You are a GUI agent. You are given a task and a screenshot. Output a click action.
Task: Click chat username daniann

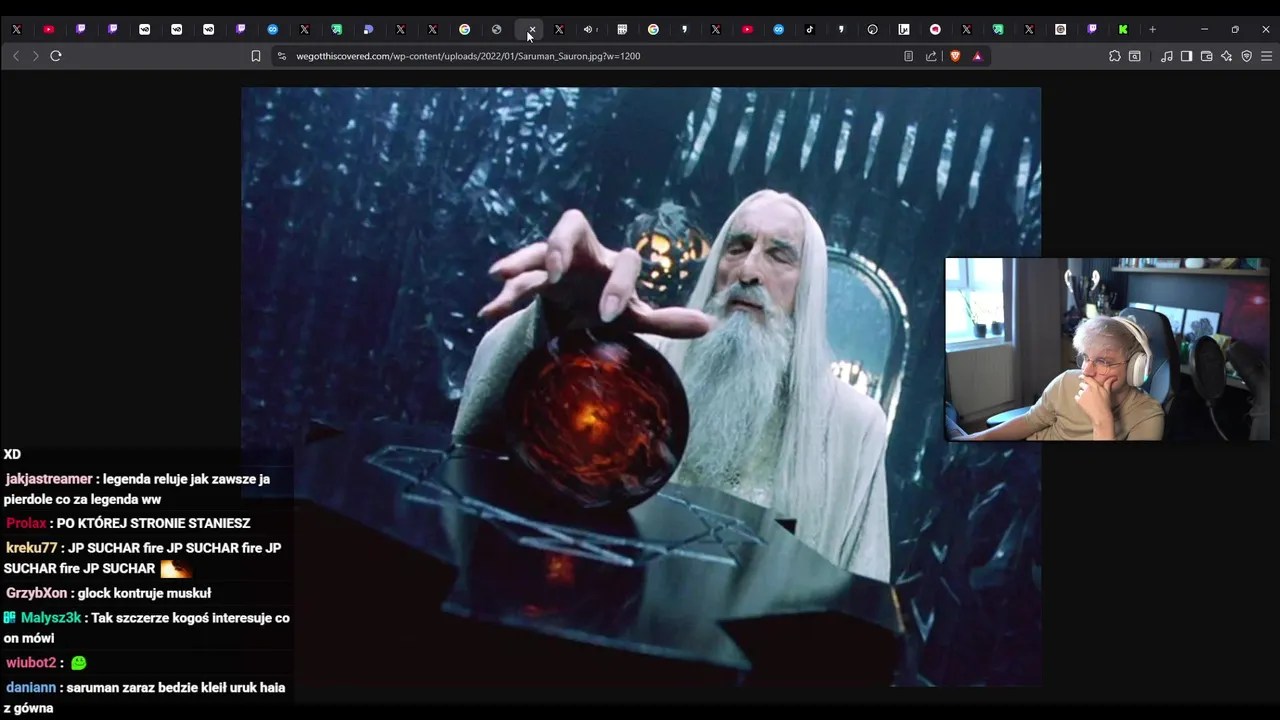click(x=31, y=688)
